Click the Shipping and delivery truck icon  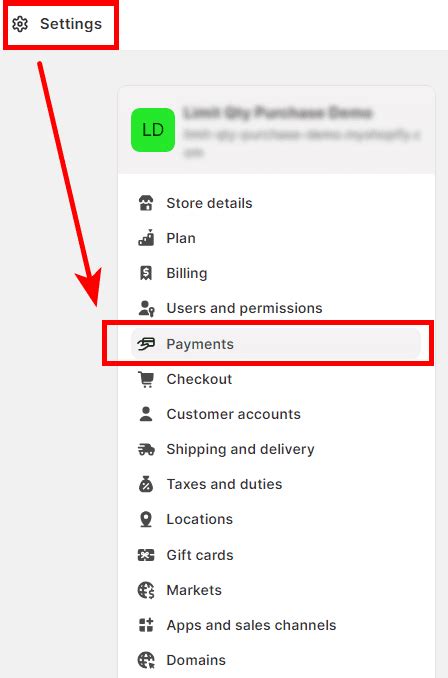[x=146, y=449]
